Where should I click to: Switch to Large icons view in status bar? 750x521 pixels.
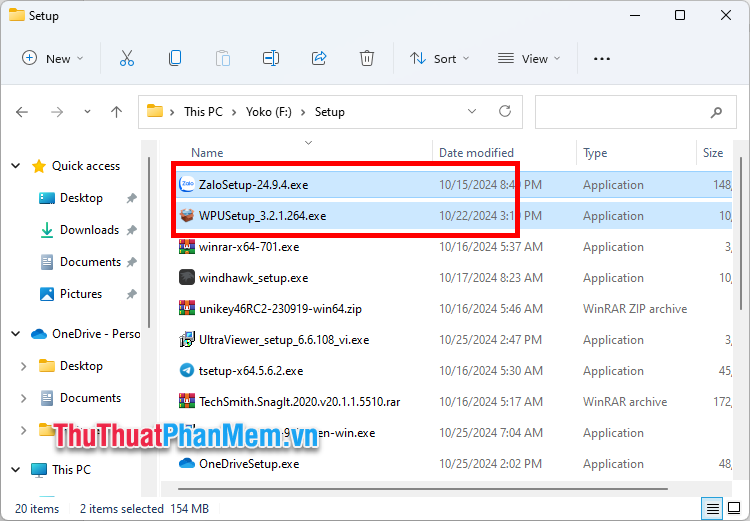(x=734, y=509)
